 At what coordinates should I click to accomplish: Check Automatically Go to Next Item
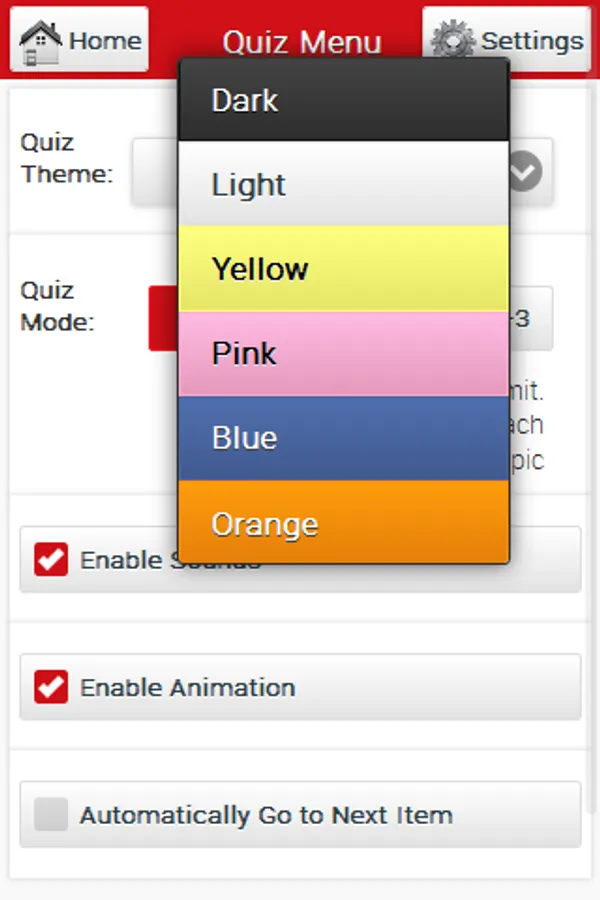coord(51,815)
